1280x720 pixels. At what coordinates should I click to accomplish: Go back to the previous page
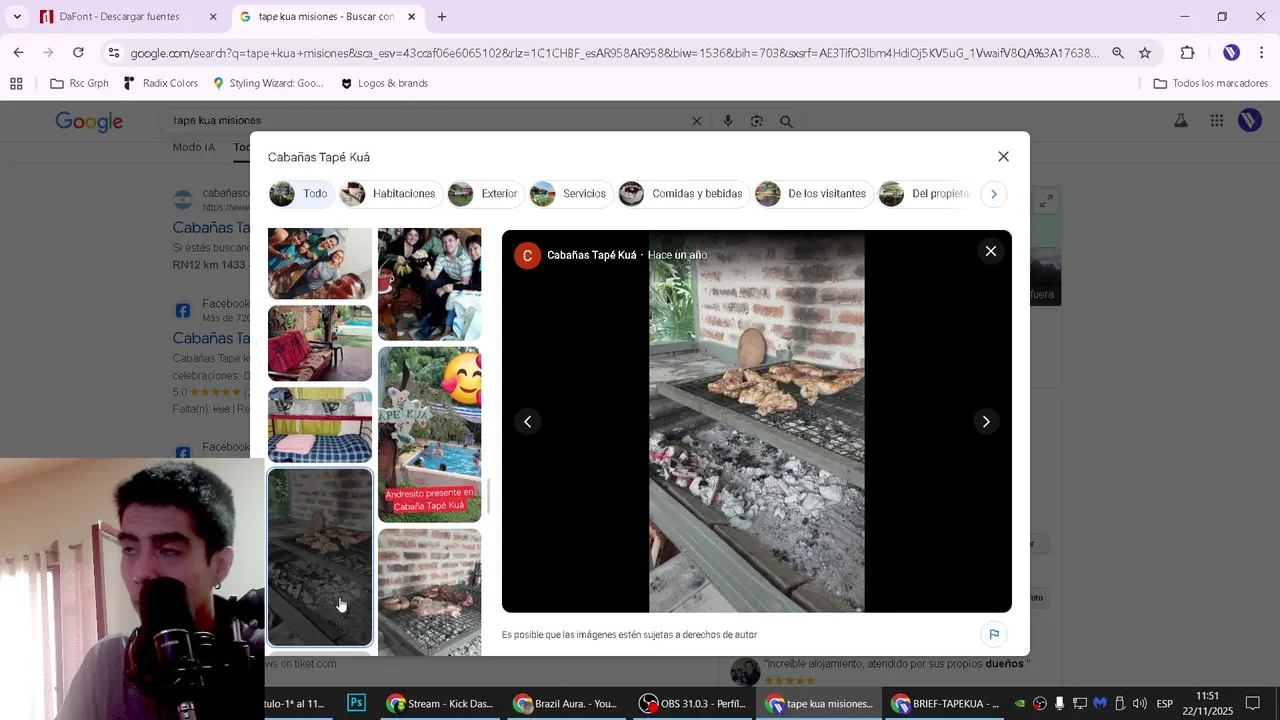tap(19, 53)
